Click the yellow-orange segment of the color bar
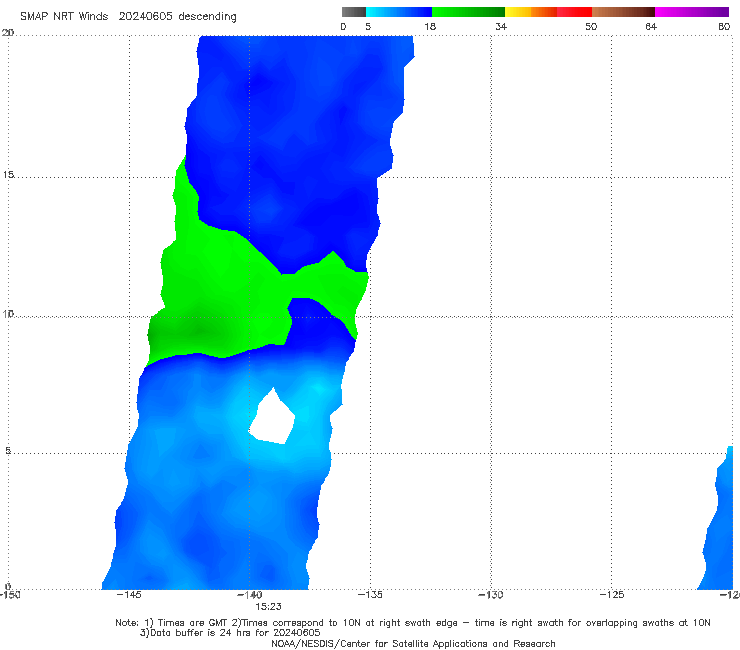 (x=531, y=12)
